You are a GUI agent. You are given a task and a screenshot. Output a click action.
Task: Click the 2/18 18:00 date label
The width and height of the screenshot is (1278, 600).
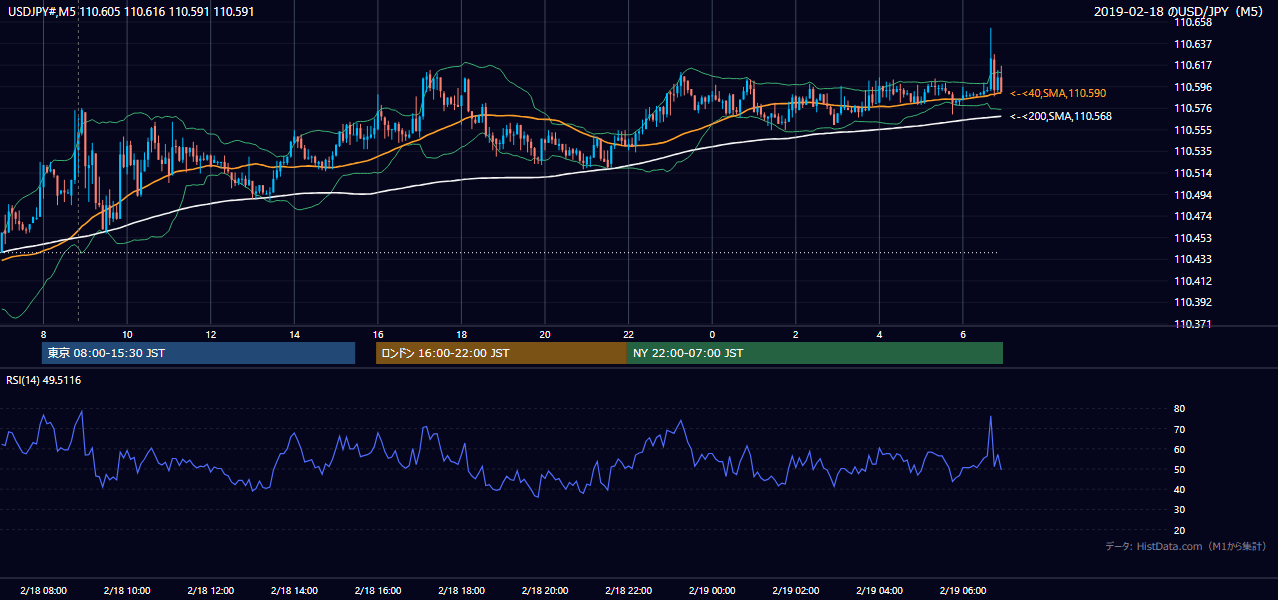[461, 591]
